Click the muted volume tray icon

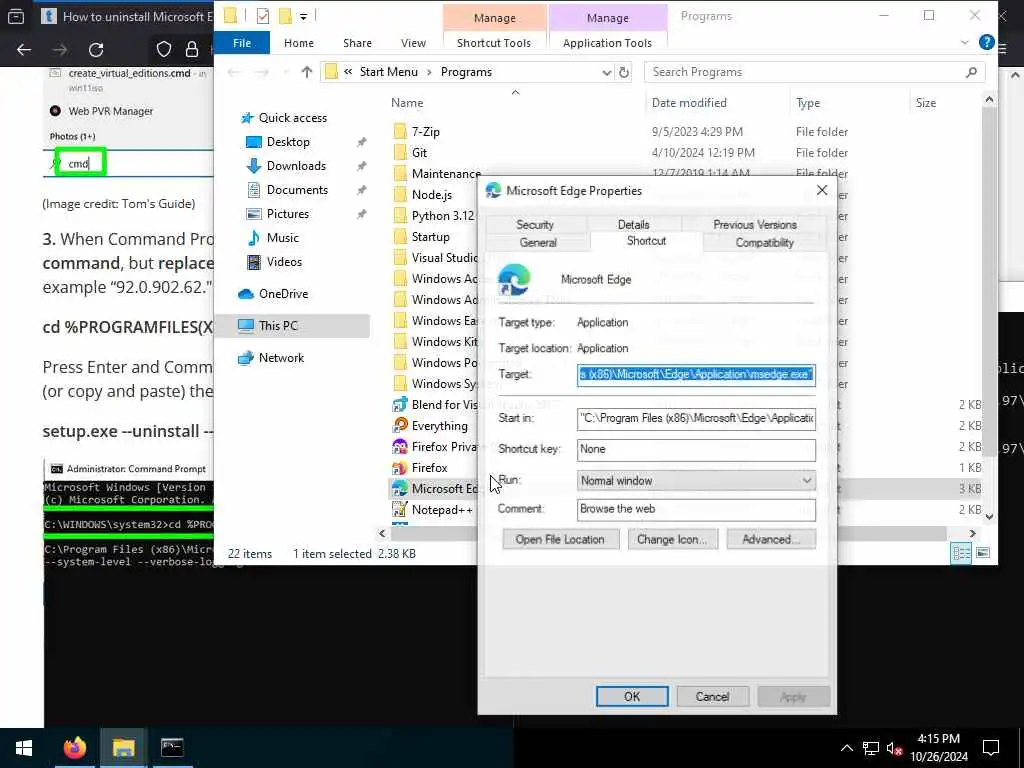pos(894,749)
